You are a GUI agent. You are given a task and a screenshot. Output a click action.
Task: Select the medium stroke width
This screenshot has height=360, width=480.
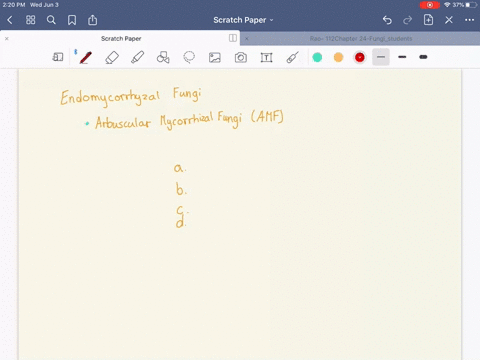pos(402,57)
